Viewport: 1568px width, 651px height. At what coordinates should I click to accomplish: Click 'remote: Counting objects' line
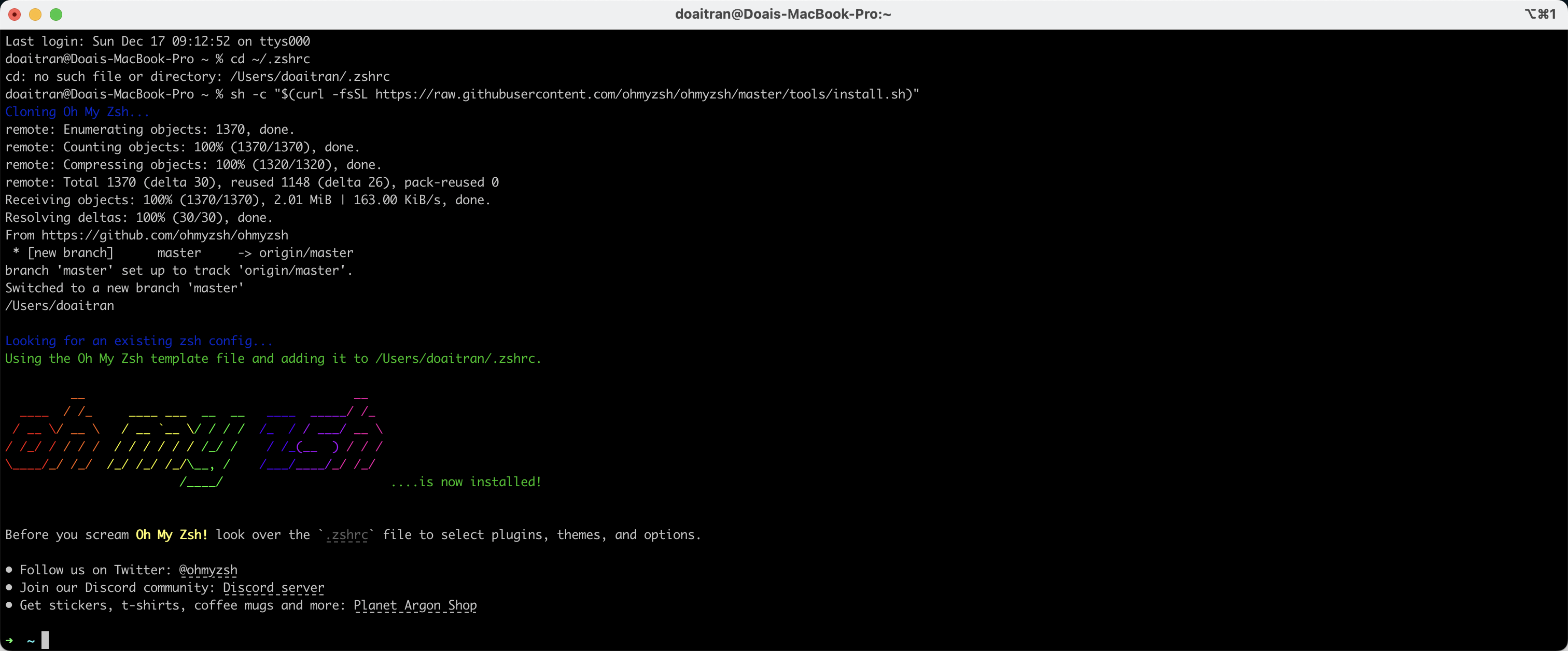coord(183,147)
